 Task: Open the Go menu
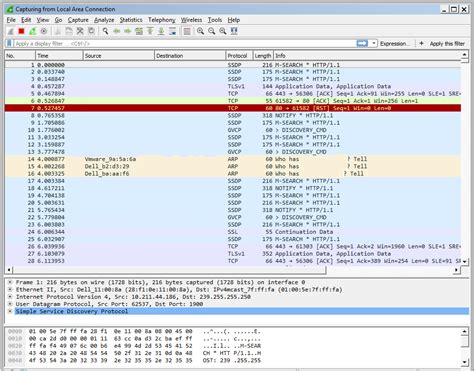click(x=58, y=20)
